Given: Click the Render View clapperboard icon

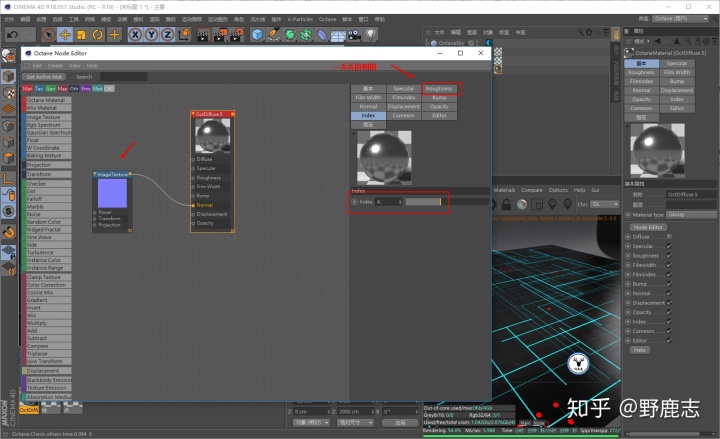Looking at the screenshot, I should 203,34.
